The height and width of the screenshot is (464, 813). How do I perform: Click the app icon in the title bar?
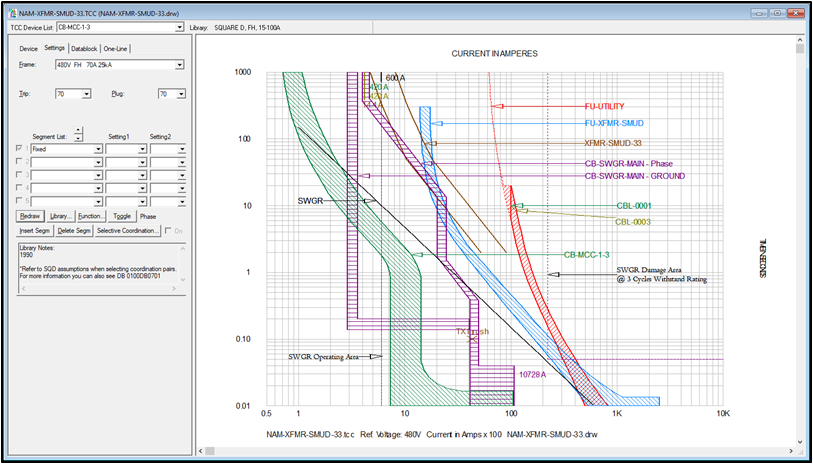pyautogui.click(x=12, y=11)
